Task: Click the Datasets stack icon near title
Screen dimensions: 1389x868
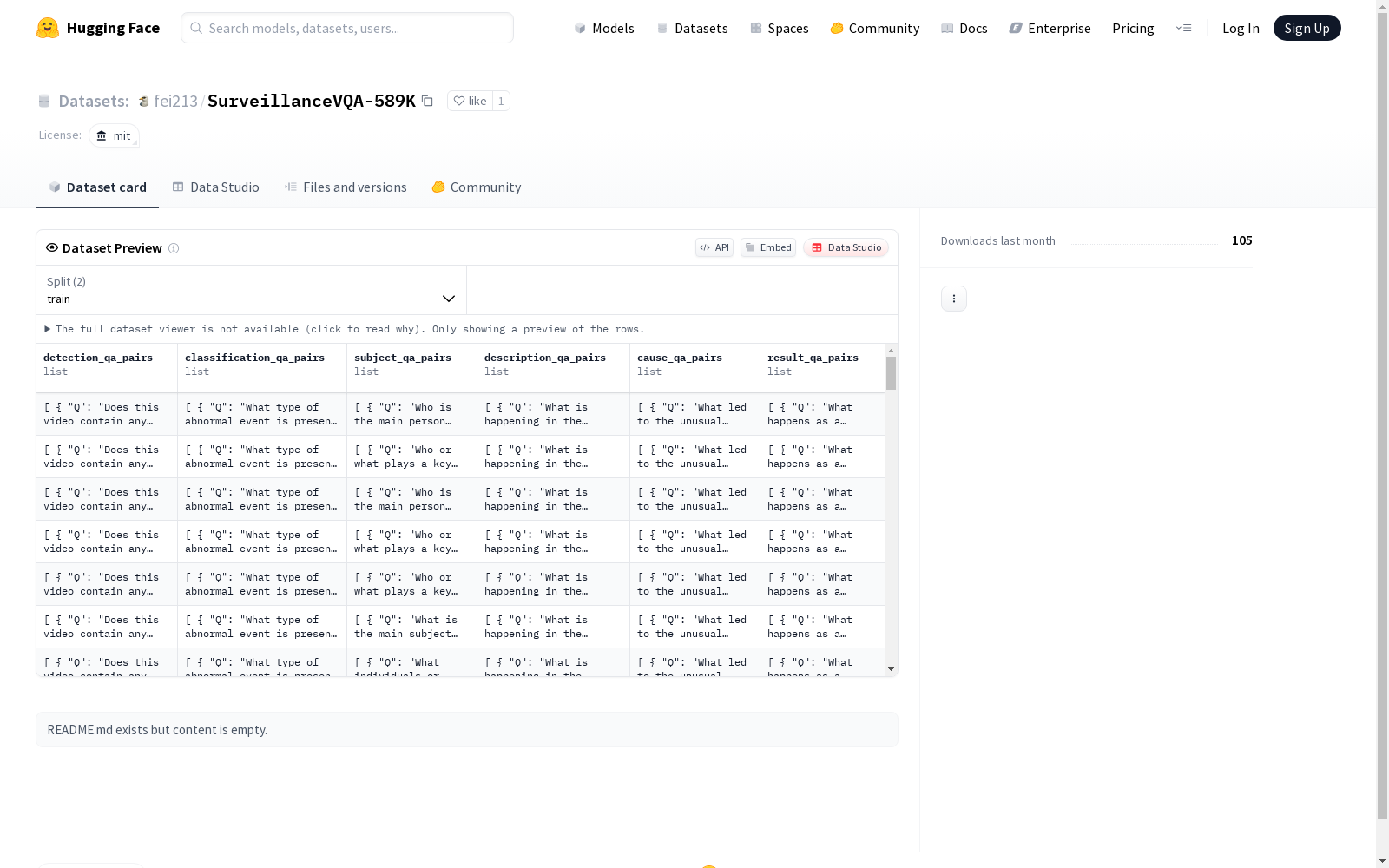Action: tap(44, 102)
